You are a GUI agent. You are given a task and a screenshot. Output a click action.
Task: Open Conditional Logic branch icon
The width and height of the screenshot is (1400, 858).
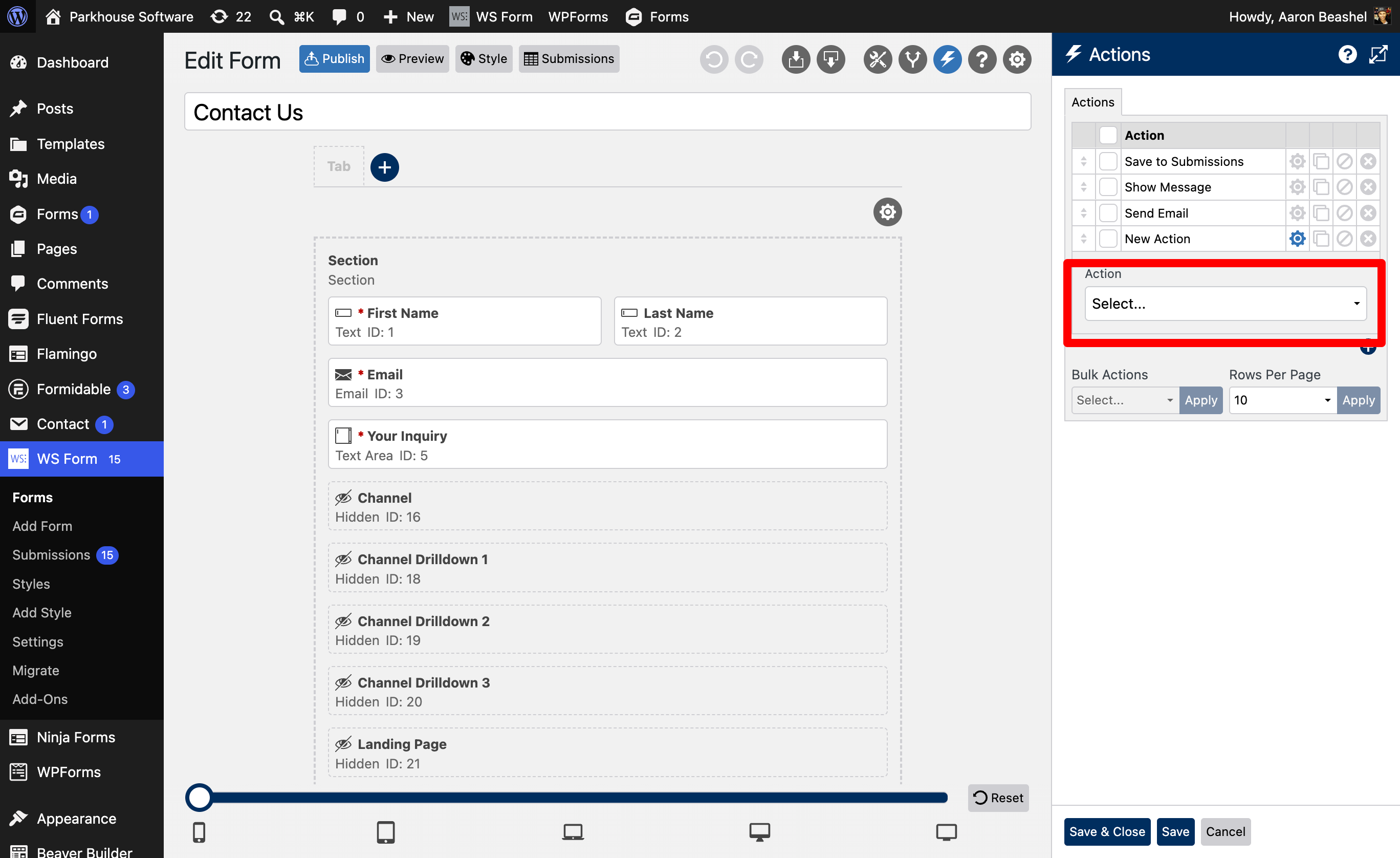(x=912, y=59)
